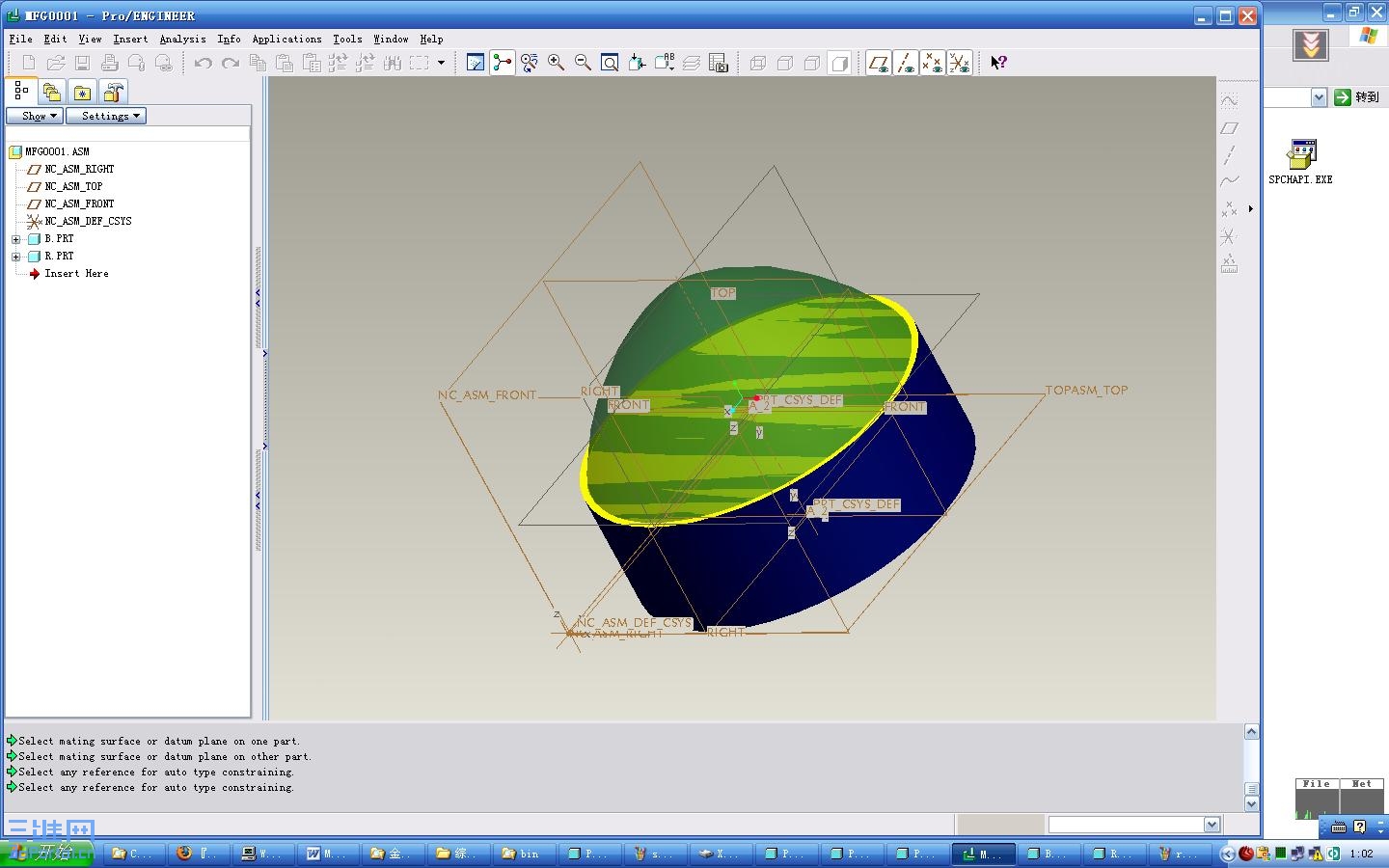1389x868 pixels.
Task: Click the green Go button in background window
Action: (x=1356, y=97)
